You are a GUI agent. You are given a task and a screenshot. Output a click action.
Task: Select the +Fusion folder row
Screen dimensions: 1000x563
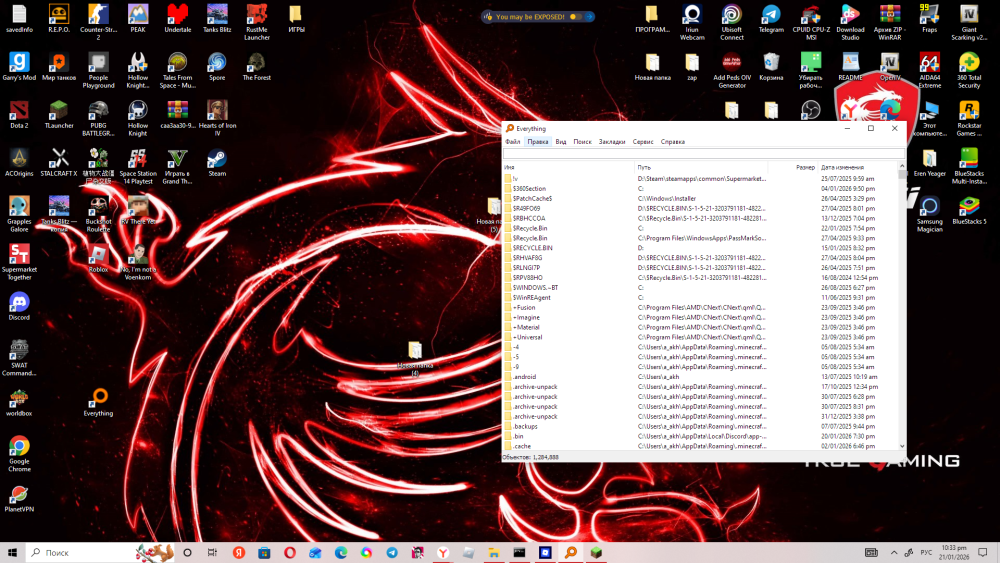(x=700, y=307)
